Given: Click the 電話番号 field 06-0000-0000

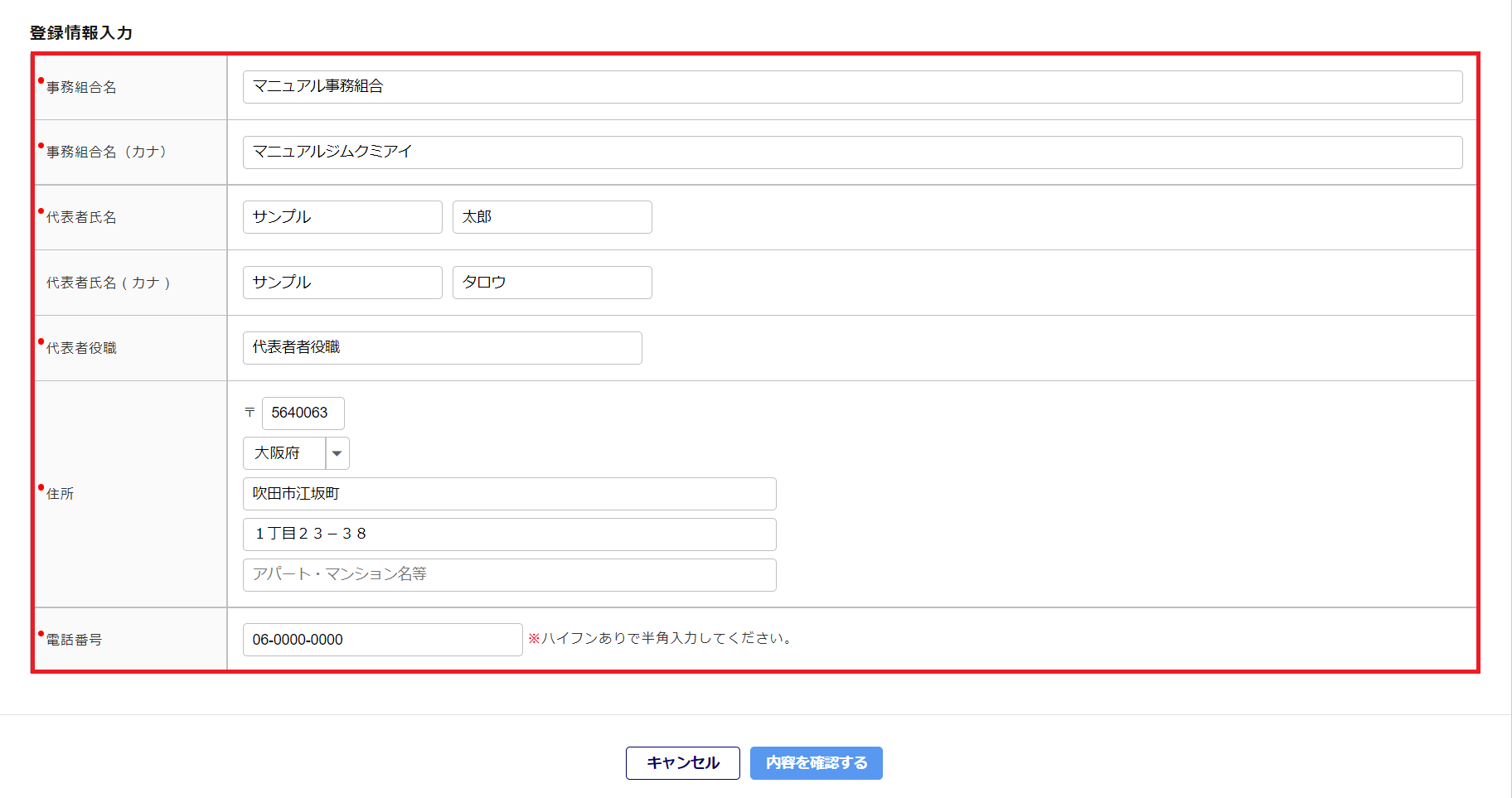Looking at the screenshot, I should click(382, 640).
